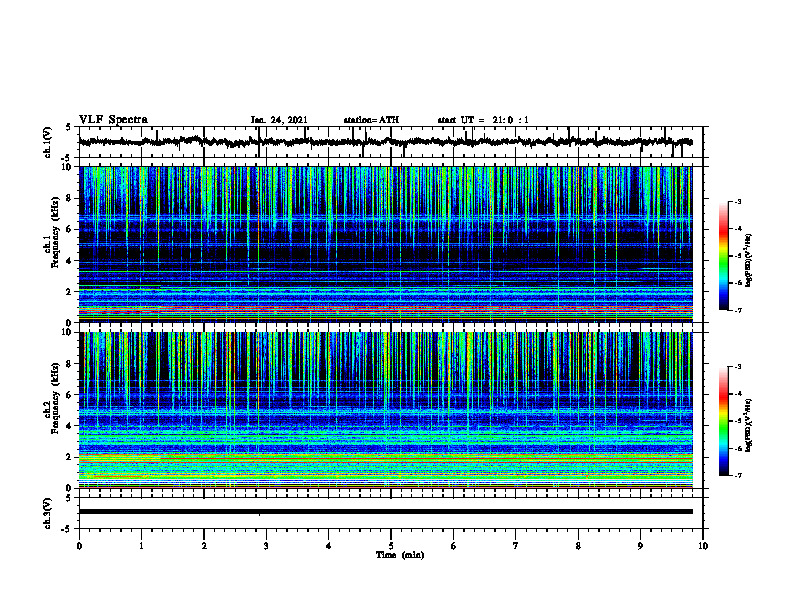Click the ch.2 colorbar log(PSD) label

pyautogui.click(x=749, y=426)
